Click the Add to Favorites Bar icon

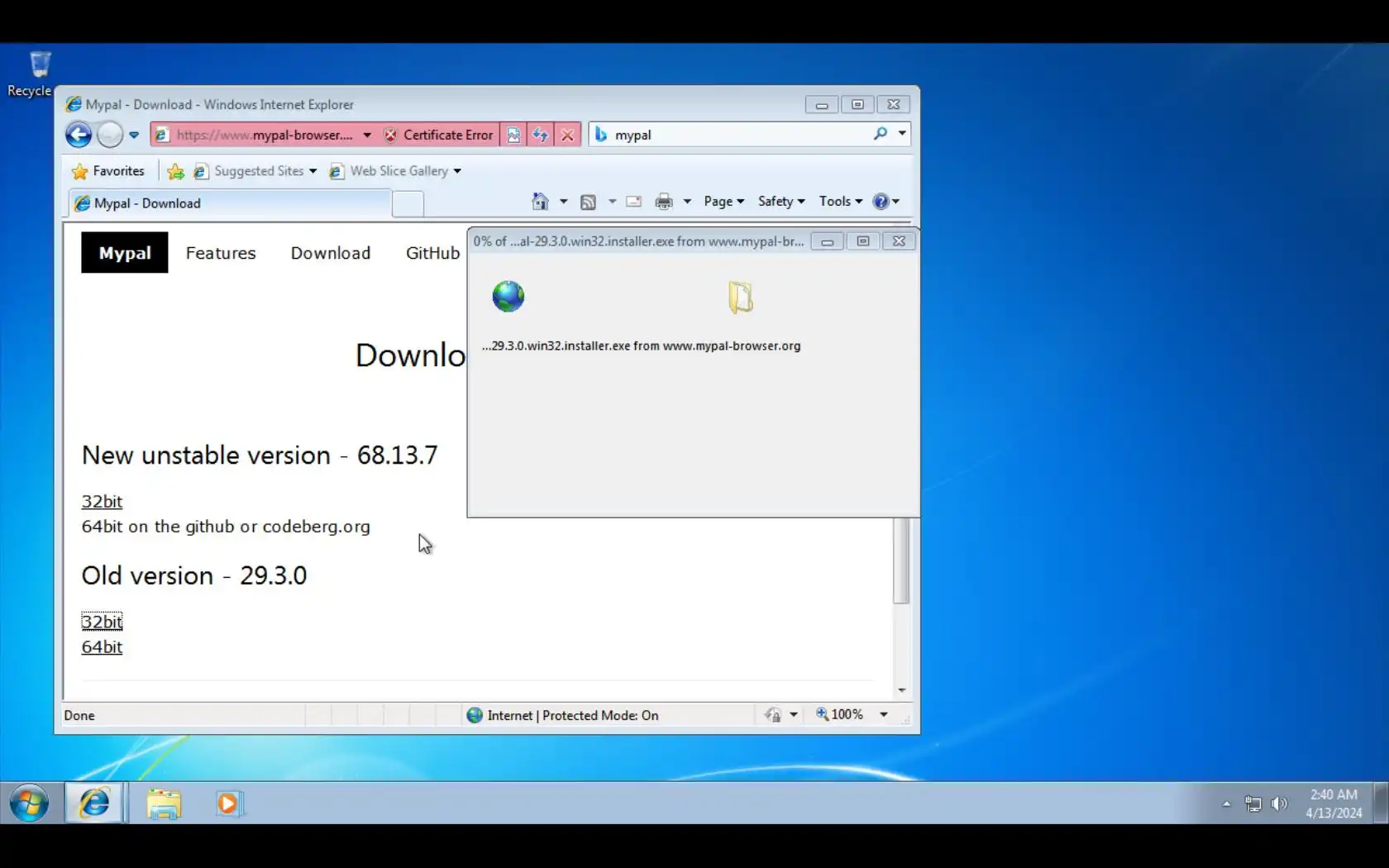(x=175, y=171)
